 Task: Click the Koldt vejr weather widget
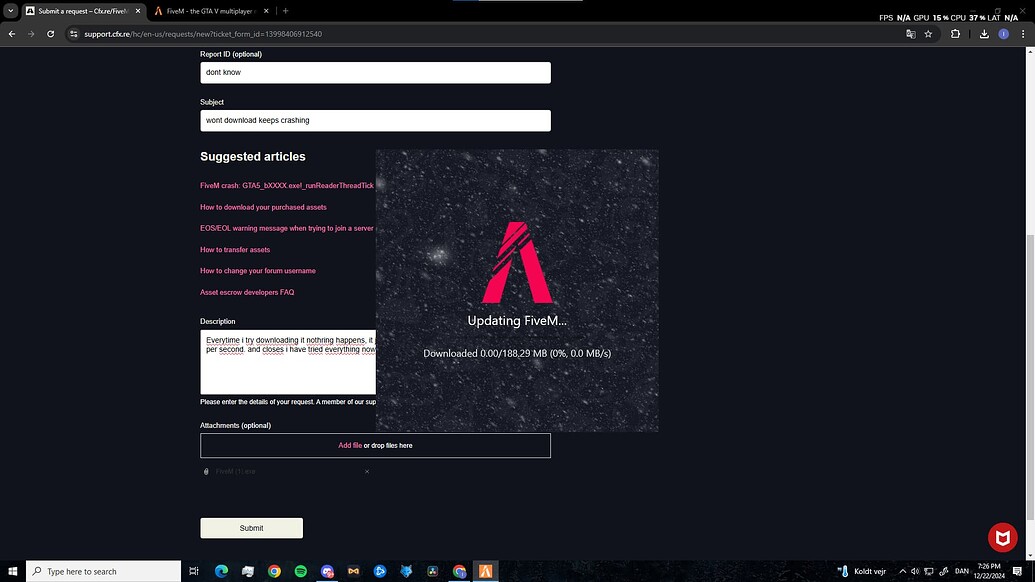861,571
